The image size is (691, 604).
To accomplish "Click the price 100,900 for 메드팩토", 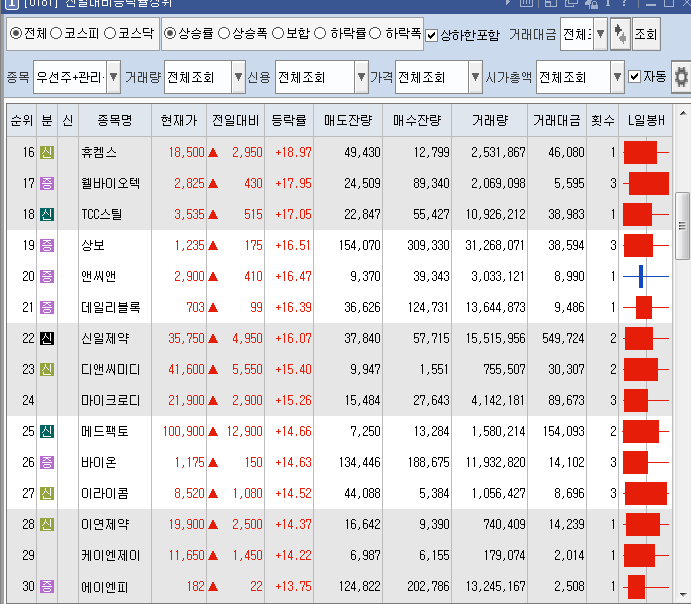I will coord(184,431).
